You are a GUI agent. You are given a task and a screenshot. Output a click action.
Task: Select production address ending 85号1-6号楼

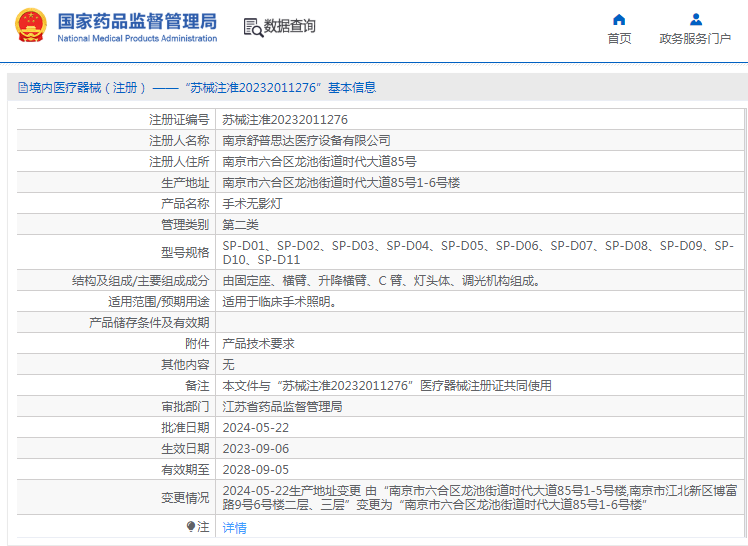point(341,183)
